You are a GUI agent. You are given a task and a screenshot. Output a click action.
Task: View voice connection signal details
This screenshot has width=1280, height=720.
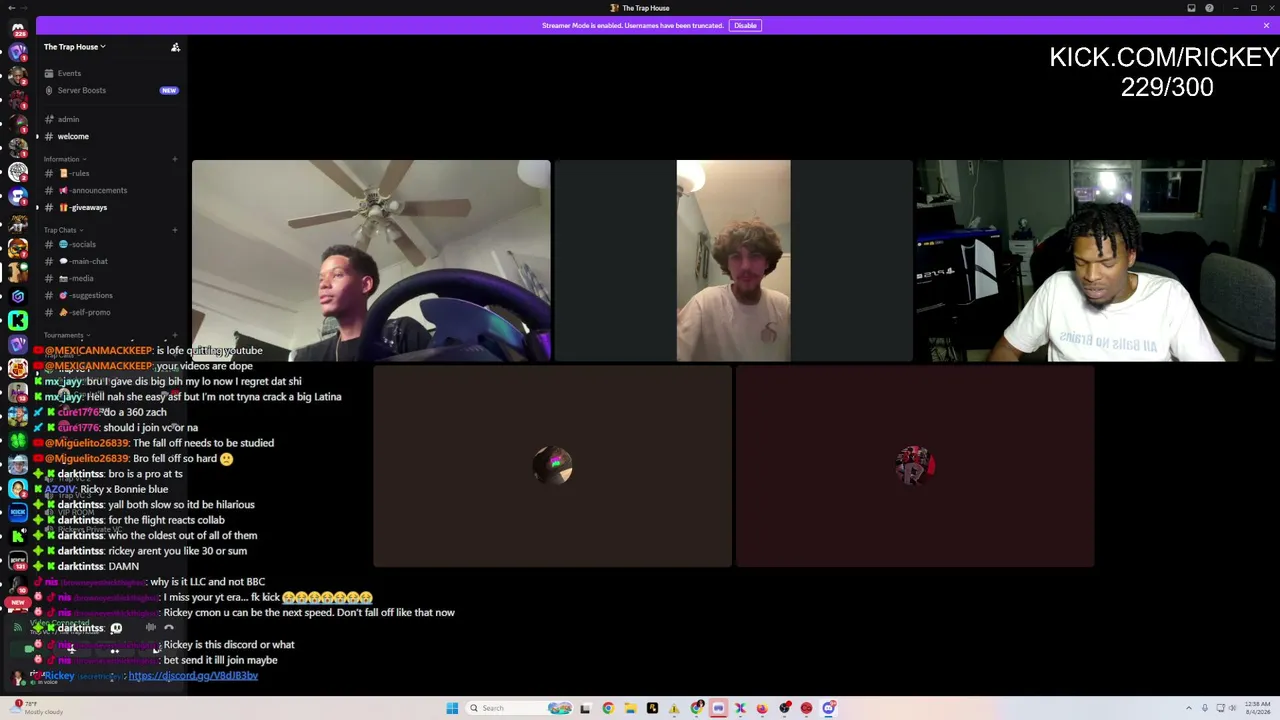click(x=17, y=628)
